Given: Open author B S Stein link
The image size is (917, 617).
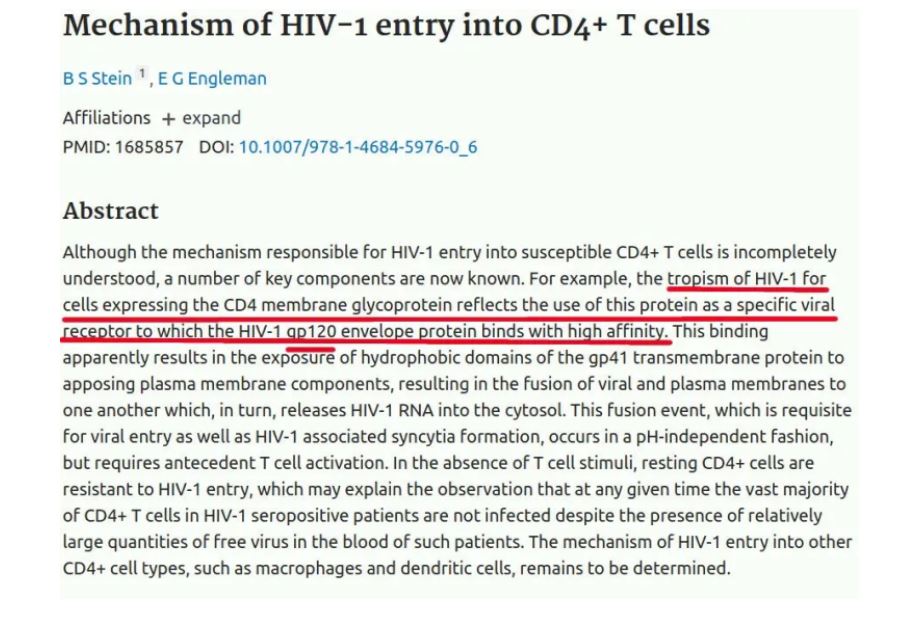Looking at the screenshot, I should pos(97,78).
